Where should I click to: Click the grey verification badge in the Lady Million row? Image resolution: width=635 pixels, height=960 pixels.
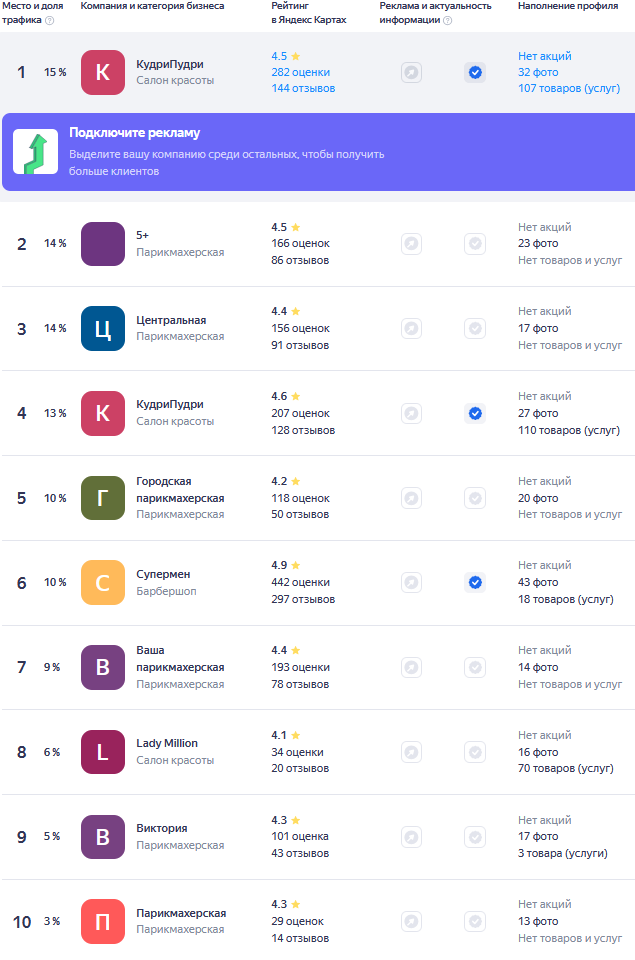click(x=475, y=752)
